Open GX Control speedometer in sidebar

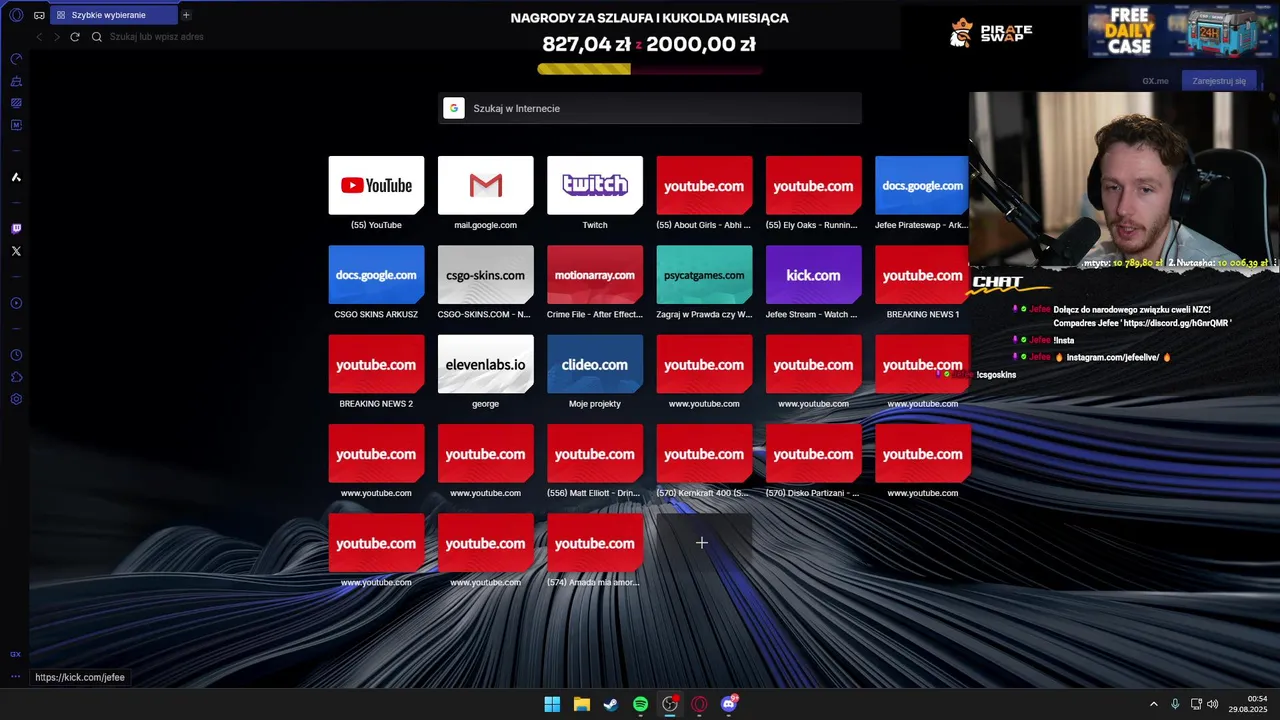click(16, 59)
